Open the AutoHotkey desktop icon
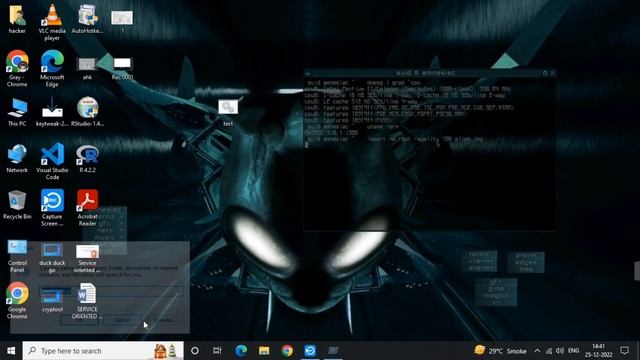 (x=87, y=19)
